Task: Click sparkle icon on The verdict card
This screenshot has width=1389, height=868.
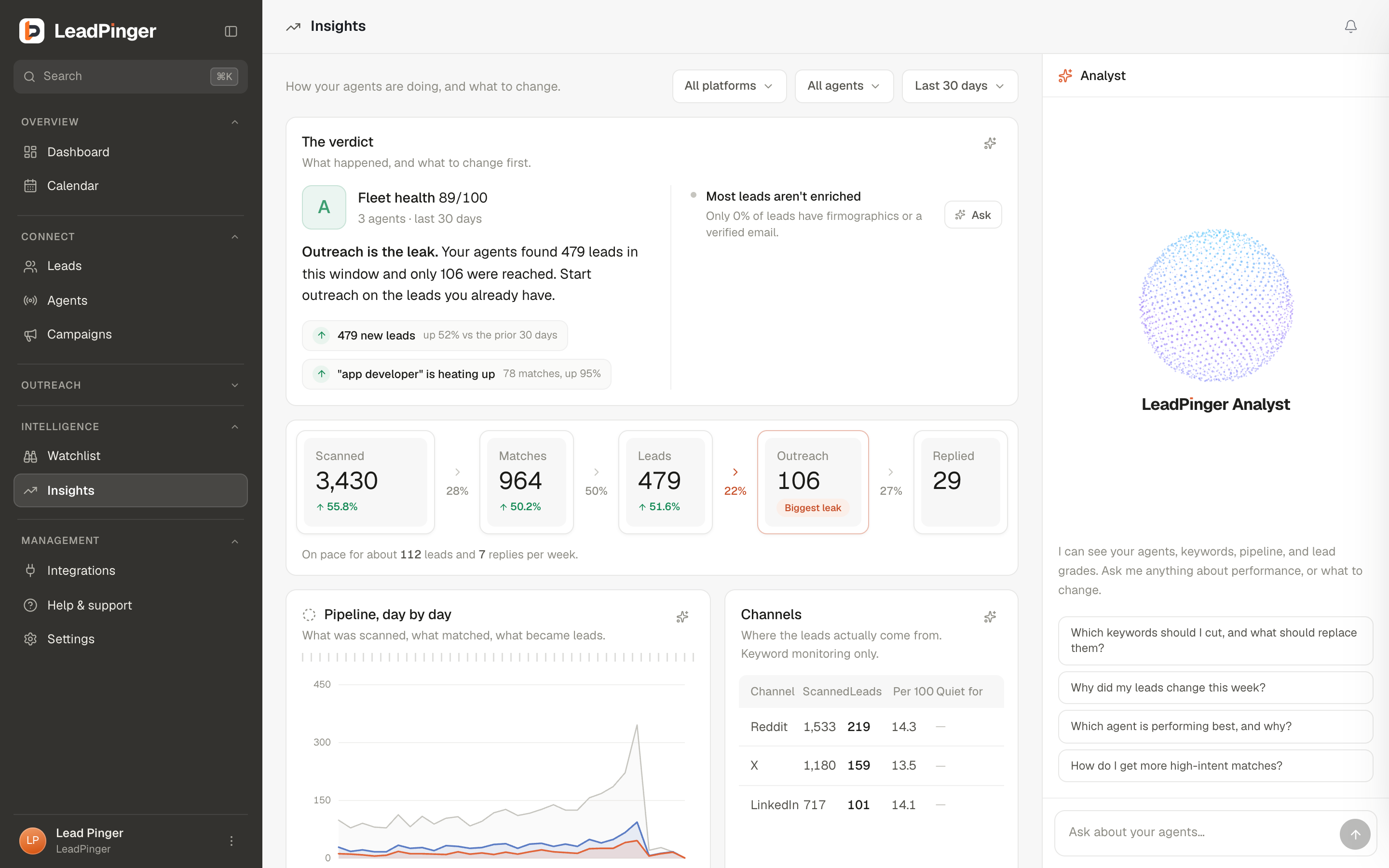Action: pos(990,143)
